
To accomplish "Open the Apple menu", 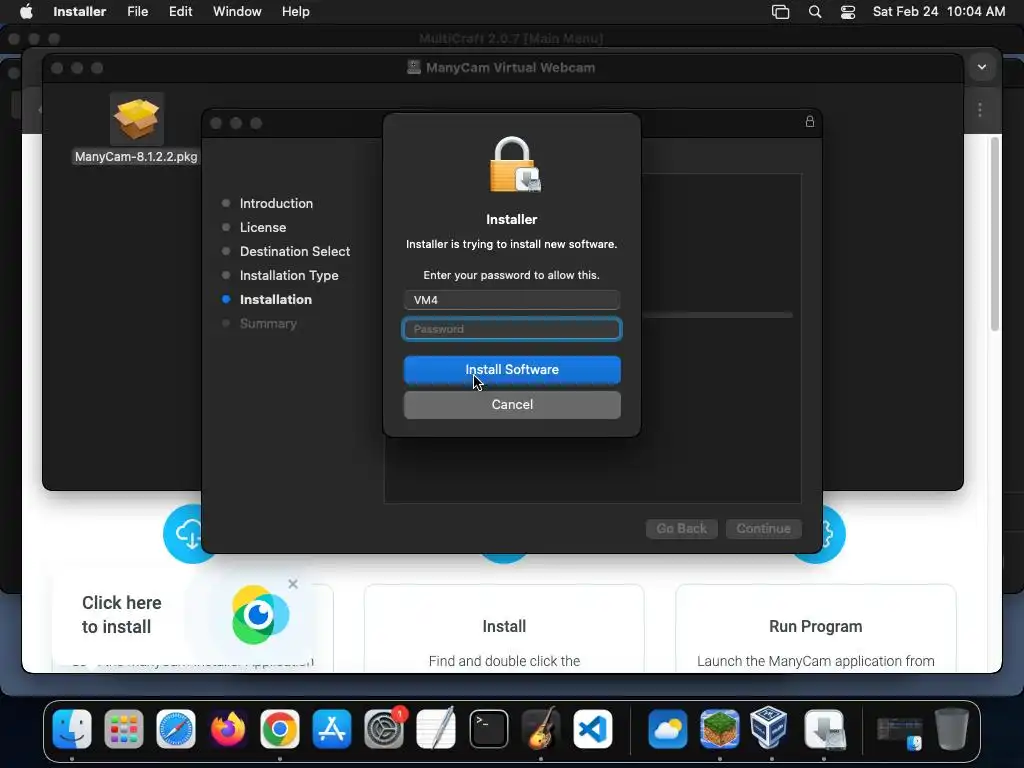I will point(26,11).
